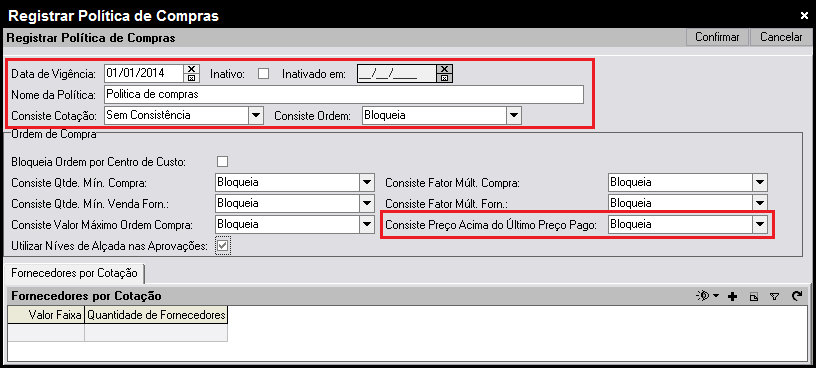Open Consiste Fator Múlt. Forn. dropdown
Viewport: 816px width, 368px height.
click(x=760, y=203)
